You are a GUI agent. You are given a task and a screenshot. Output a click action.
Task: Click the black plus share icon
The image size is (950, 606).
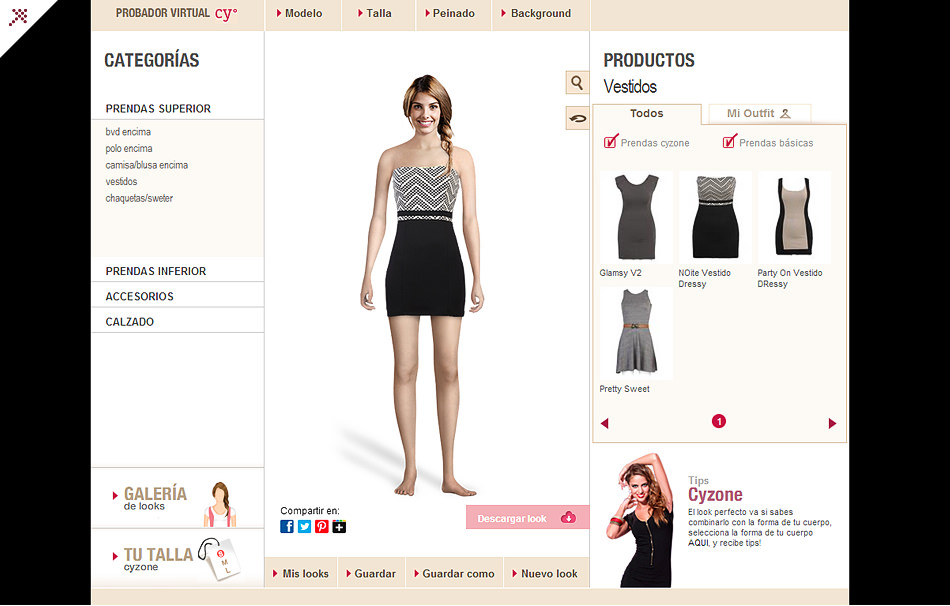pyautogui.click(x=339, y=527)
